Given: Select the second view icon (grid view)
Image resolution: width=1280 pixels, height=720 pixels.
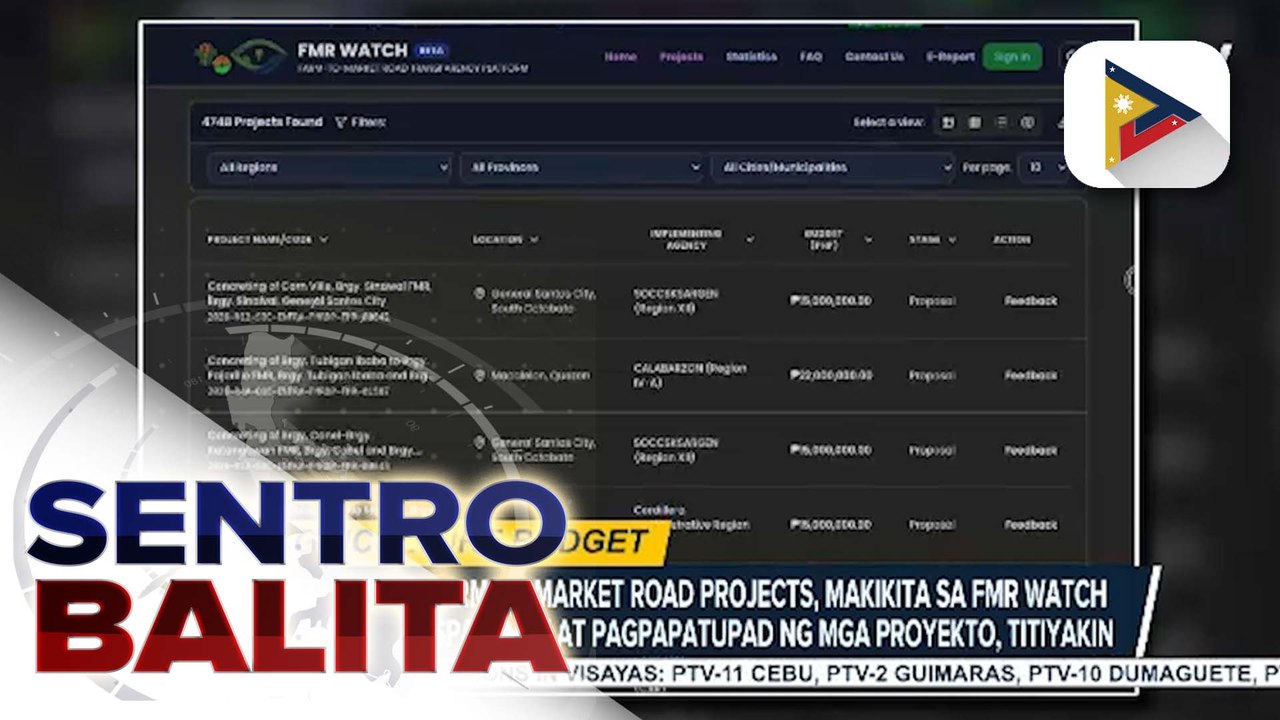Looking at the screenshot, I should coord(974,122).
